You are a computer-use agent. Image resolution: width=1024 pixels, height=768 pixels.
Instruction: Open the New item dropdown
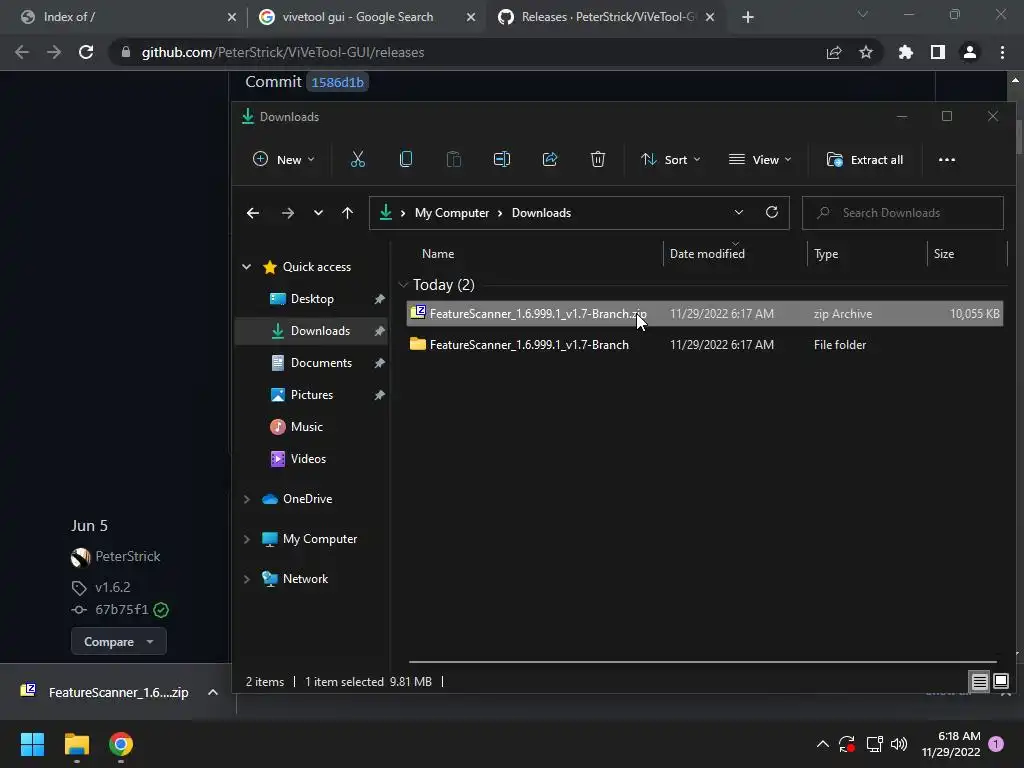(x=283, y=159)
